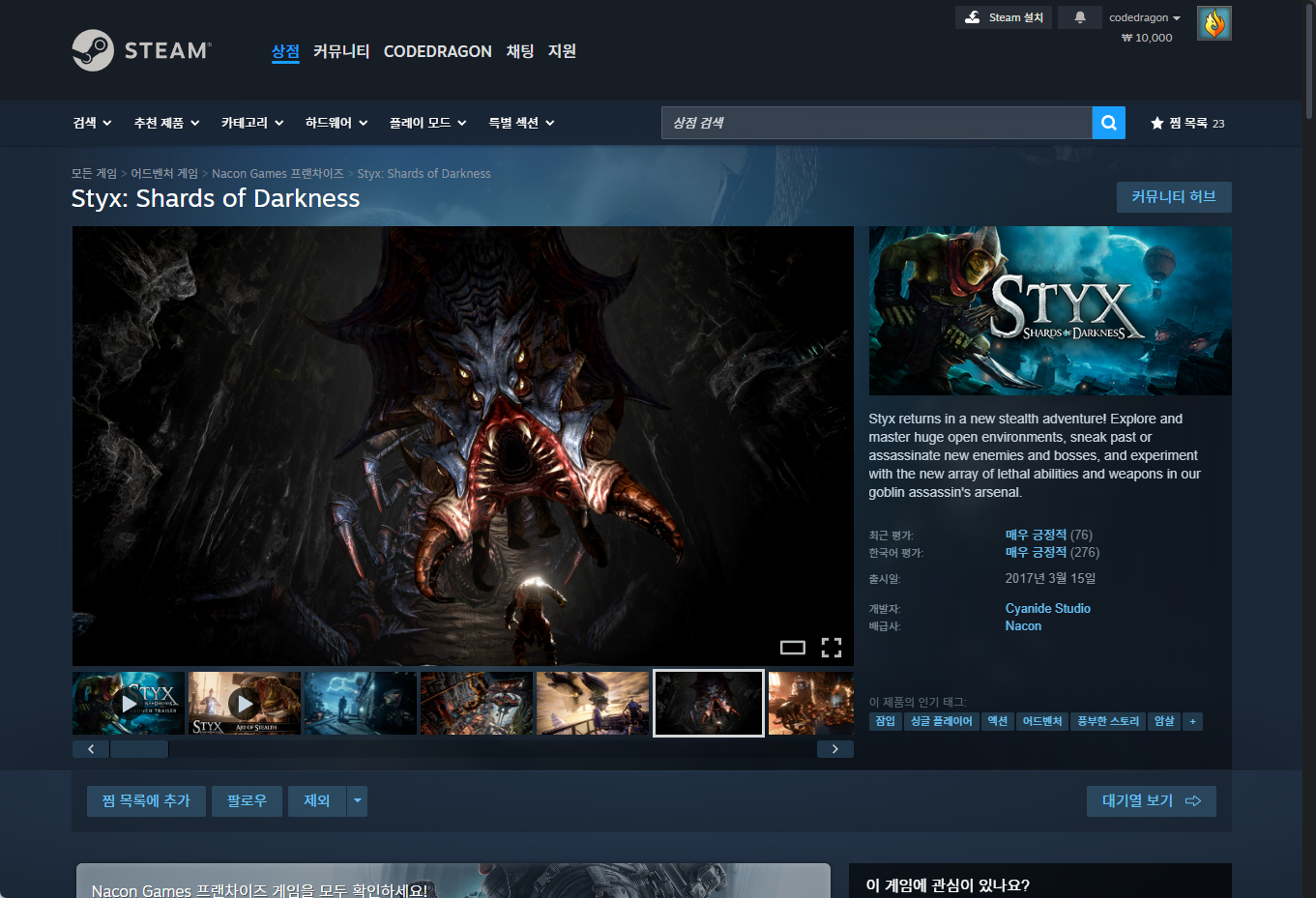Viewport: 1316px width, 898px height.
Task: Play the first Styx trailer thumbnail
Action: tap(129, 704)
